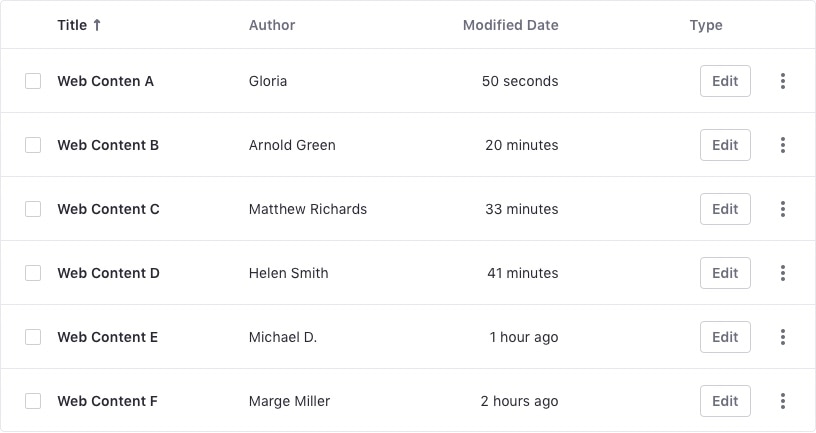The width and height of the screenshot is (816, 433).
Task: Open the vertical ellipsis for Web Content E
Action: (x=782, y=337)
